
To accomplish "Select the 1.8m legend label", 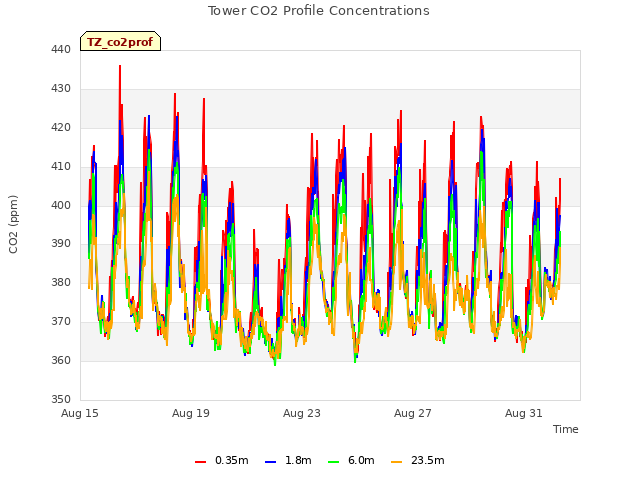I will click(x=298, y=460).
